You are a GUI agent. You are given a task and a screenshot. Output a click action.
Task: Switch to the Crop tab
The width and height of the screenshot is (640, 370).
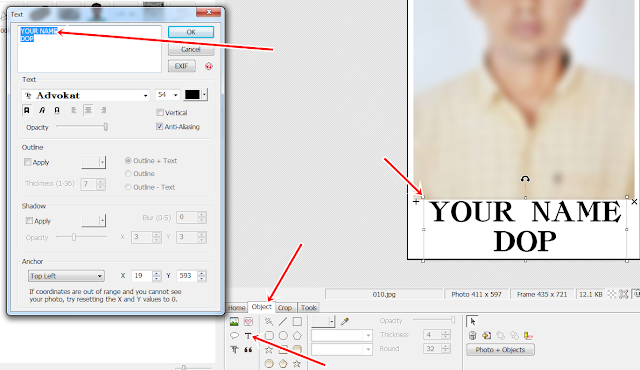[x=285, y=308]
